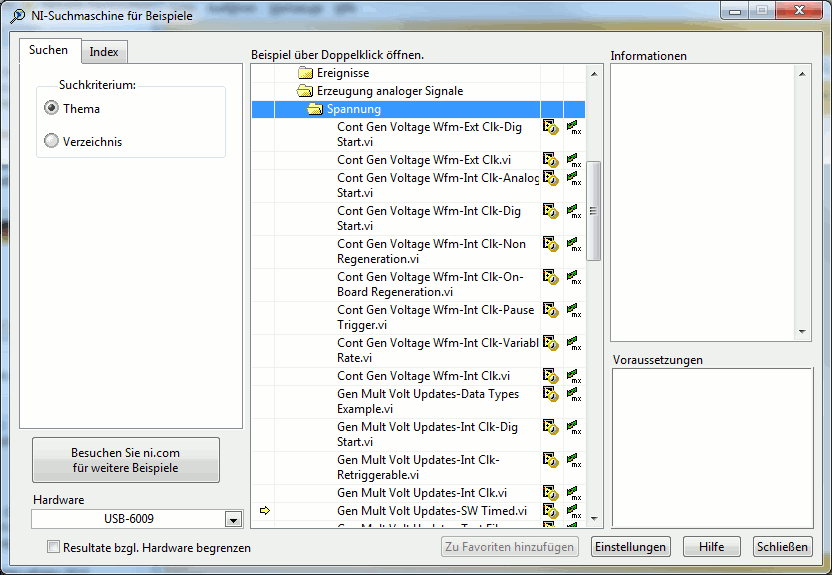Click the DAQmx icon beside Cont Gen Voltage Wfm-Ext Clk.vi
This screenshot has width=832, height=575.
(574, 160)
